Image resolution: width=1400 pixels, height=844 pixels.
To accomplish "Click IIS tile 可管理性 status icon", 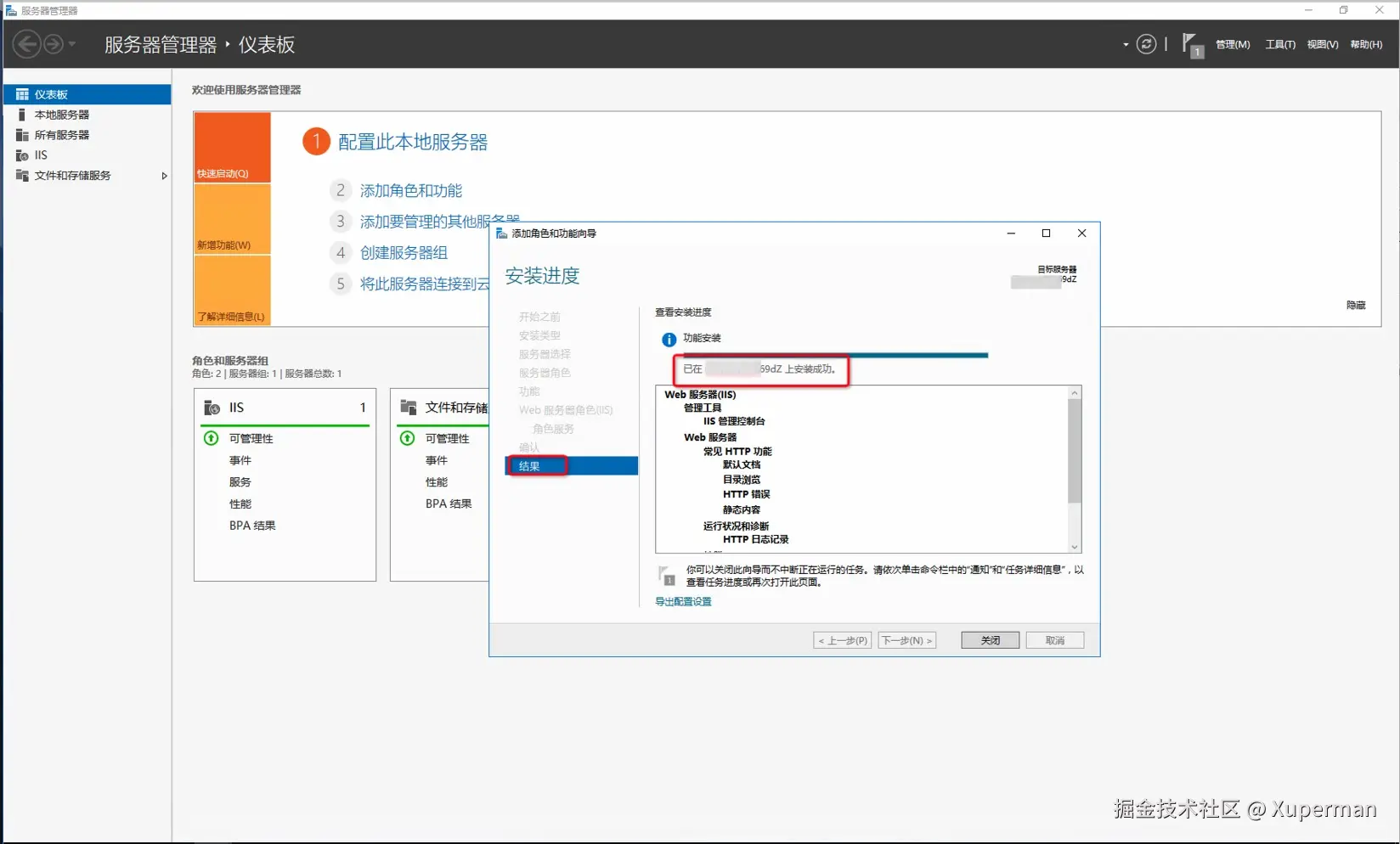I will pyautogui.click(x=212, y=438).
